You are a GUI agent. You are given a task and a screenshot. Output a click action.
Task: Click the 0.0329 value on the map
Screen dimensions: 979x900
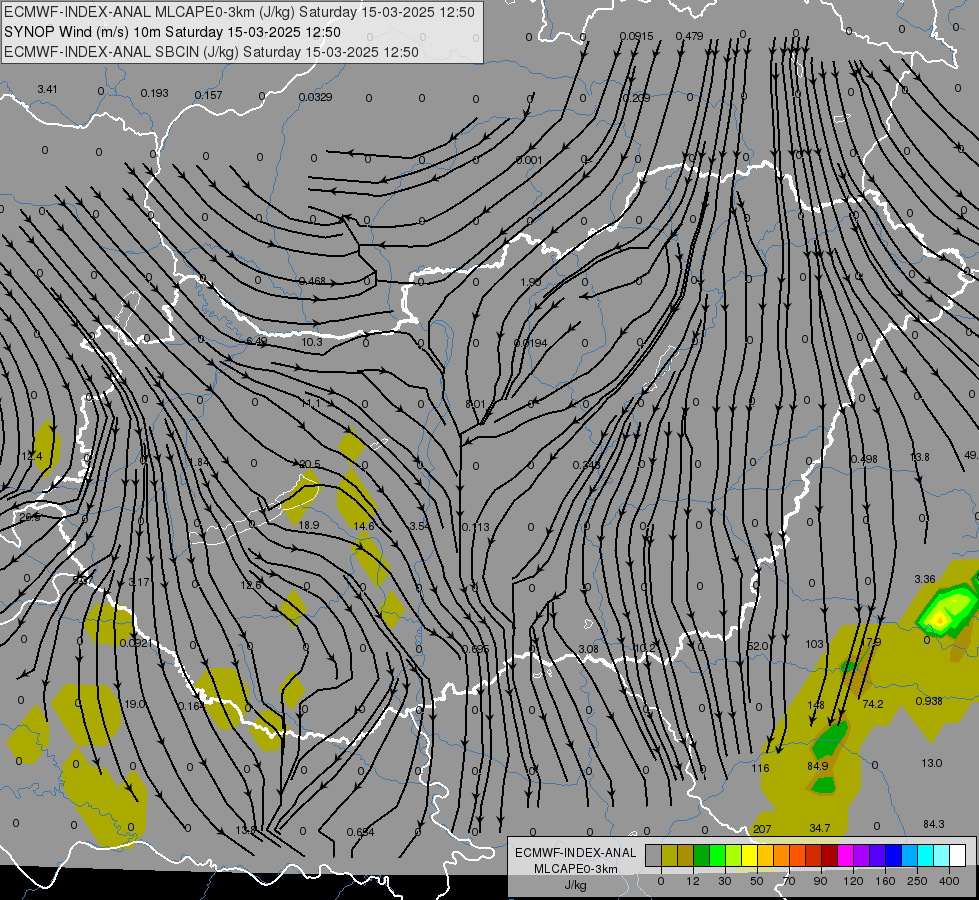click(x=315, y=97)
